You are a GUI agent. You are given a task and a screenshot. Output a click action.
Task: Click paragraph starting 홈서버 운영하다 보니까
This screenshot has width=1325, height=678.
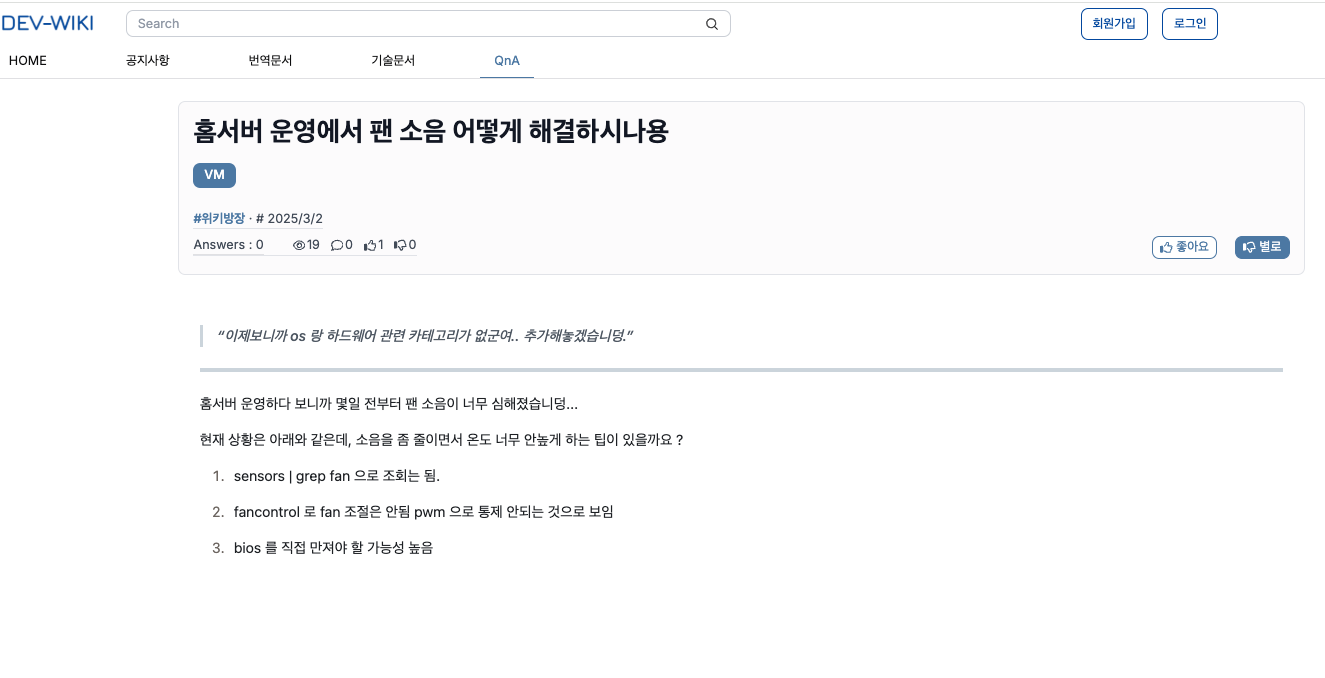[389, 404]
